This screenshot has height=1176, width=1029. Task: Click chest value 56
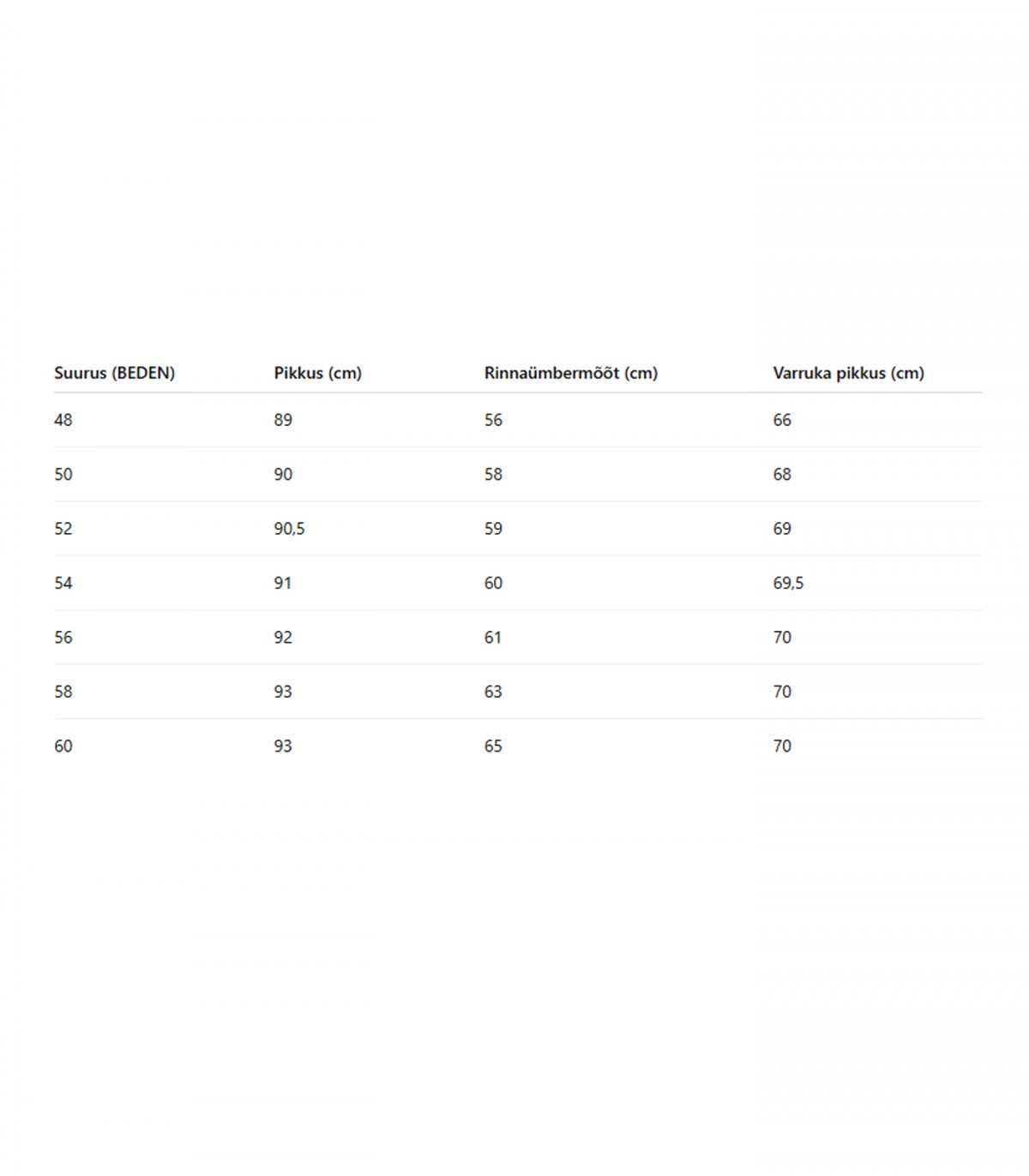click(x=493, y=420)
